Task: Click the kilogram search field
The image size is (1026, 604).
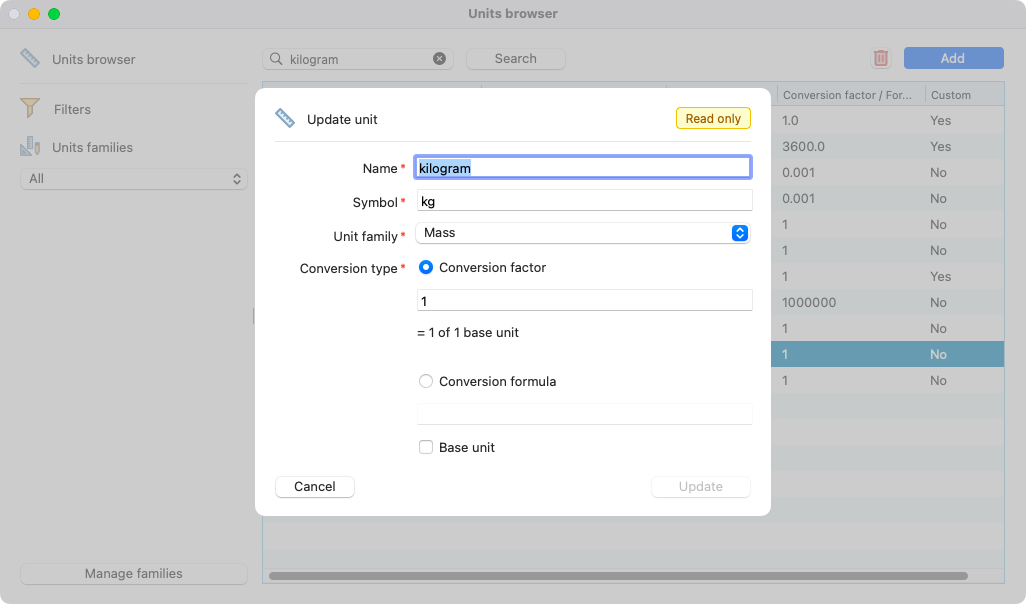Action: point(358,59)
